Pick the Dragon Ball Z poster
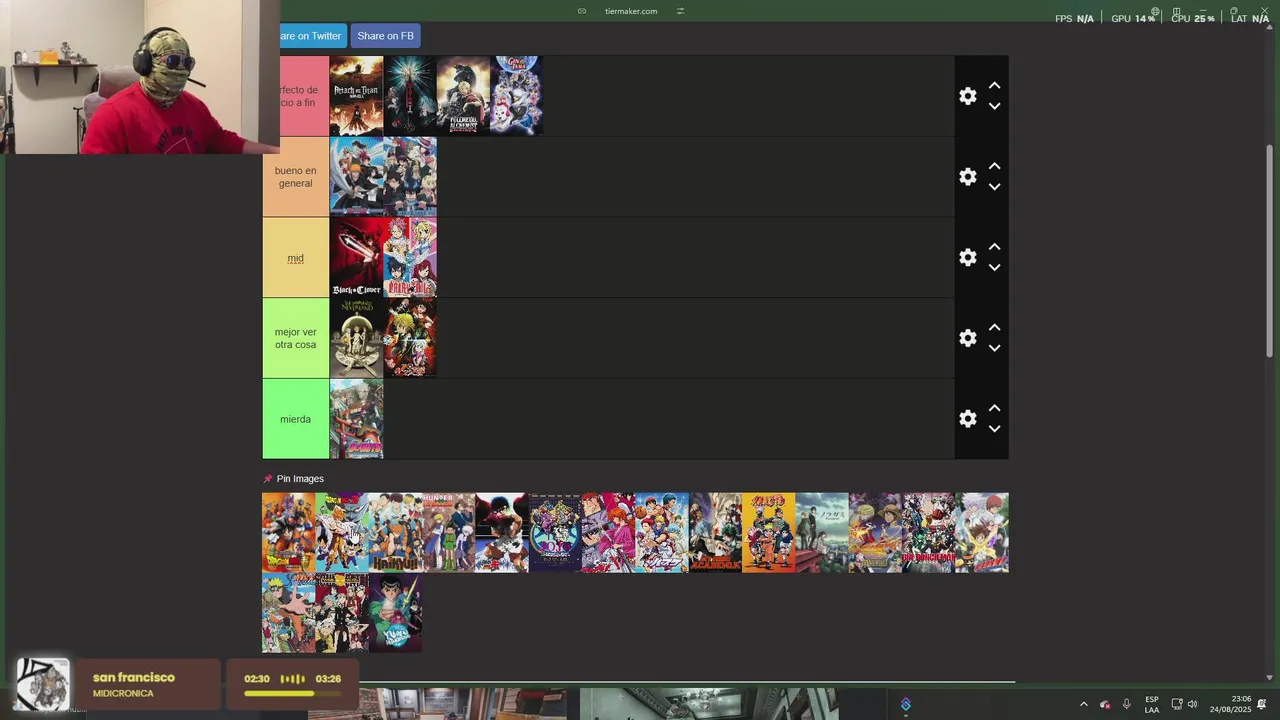1280x720 pixels. [x=342, y=532]
